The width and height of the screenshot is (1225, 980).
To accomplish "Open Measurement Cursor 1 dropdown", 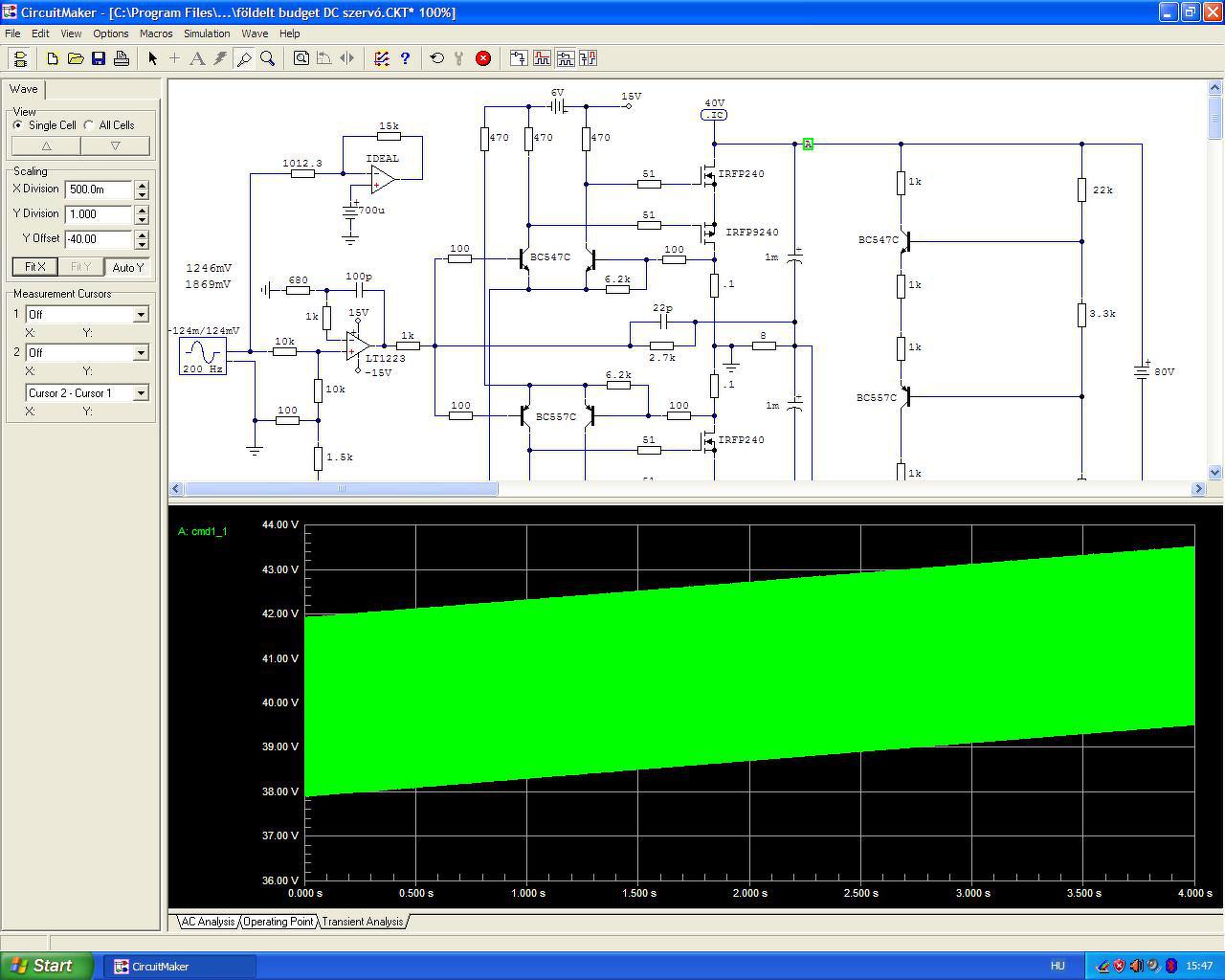I will point(141,315).
